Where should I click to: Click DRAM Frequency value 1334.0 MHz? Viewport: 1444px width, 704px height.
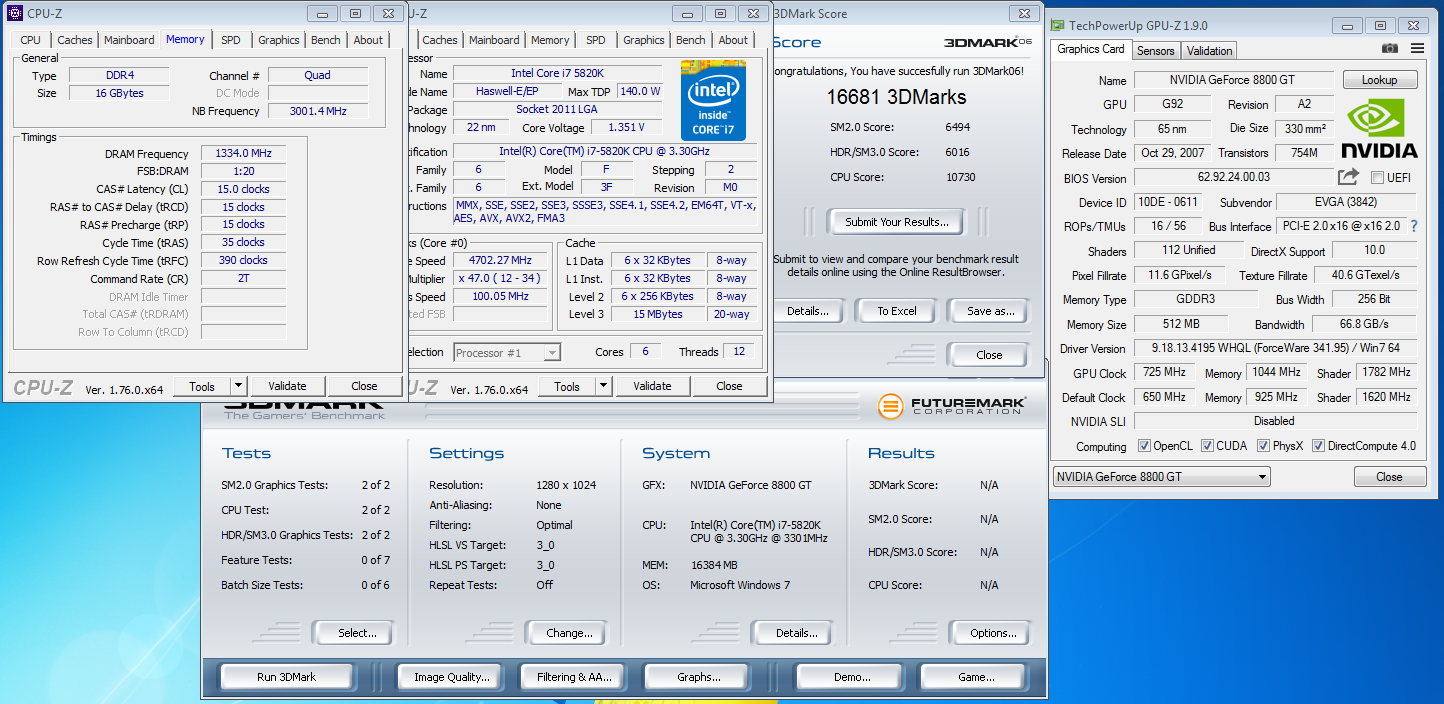[244, 154]
